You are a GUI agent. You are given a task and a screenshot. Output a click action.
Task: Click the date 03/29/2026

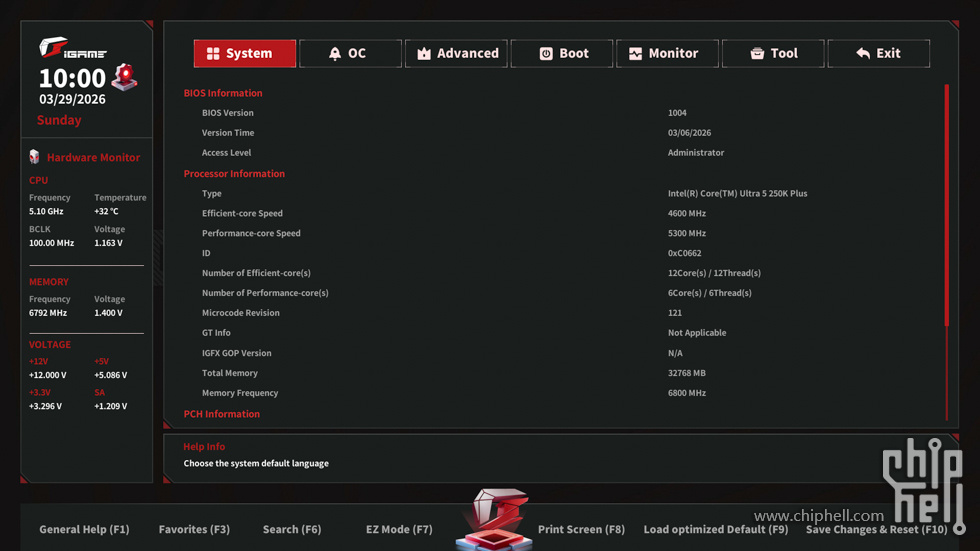tap(72, 99)
